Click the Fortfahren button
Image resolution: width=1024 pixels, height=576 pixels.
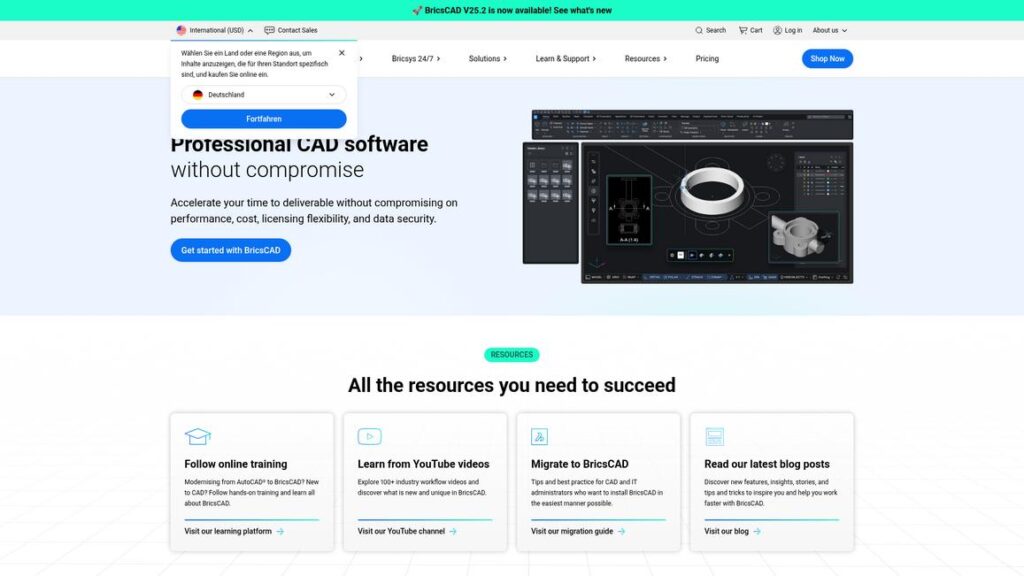pos(264,119)
